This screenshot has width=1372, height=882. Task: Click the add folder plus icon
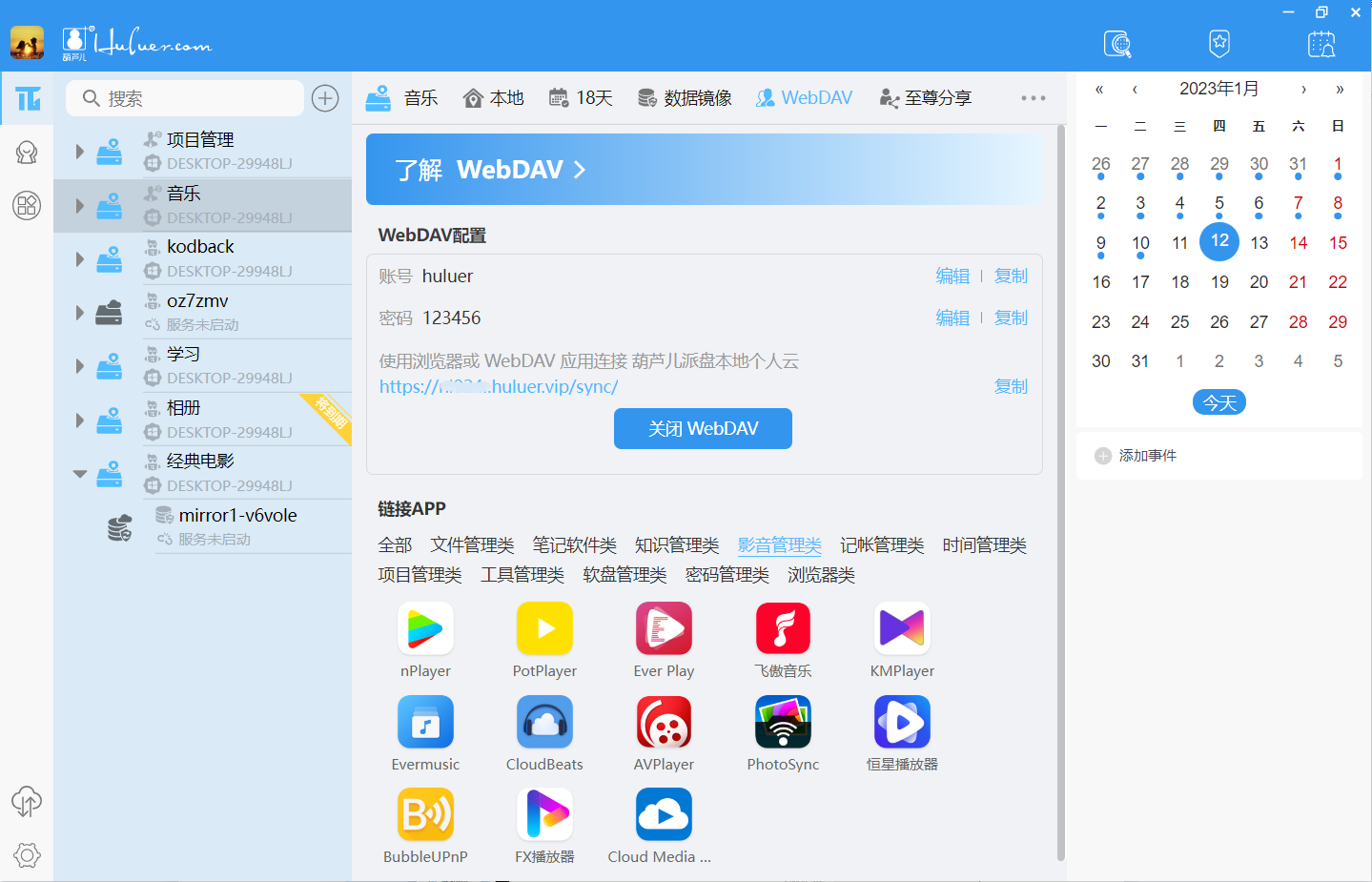325,98
